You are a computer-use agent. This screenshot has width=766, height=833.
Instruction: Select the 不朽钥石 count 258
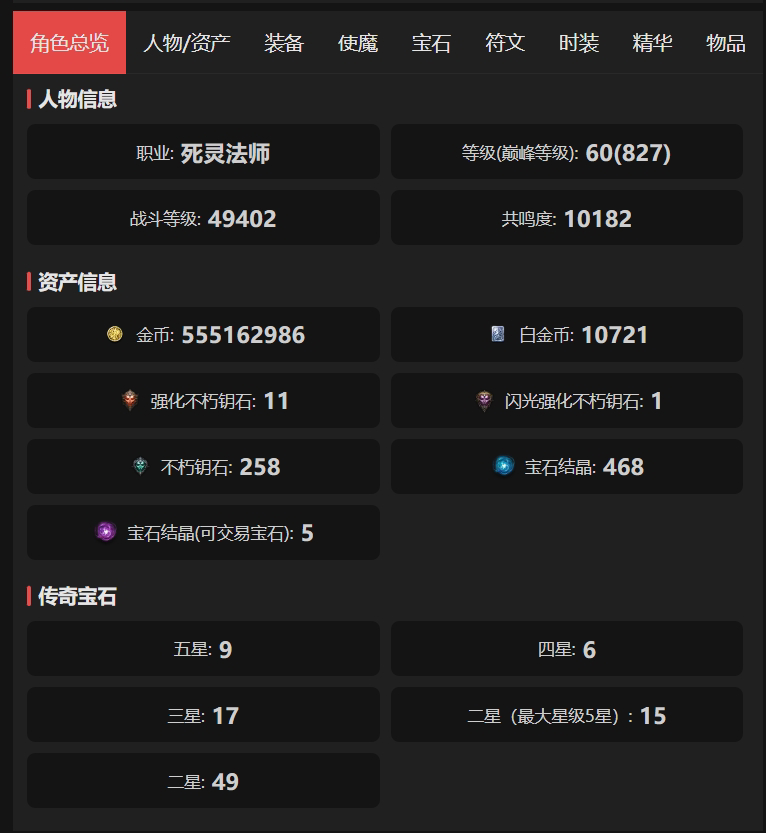pos(260,467)
